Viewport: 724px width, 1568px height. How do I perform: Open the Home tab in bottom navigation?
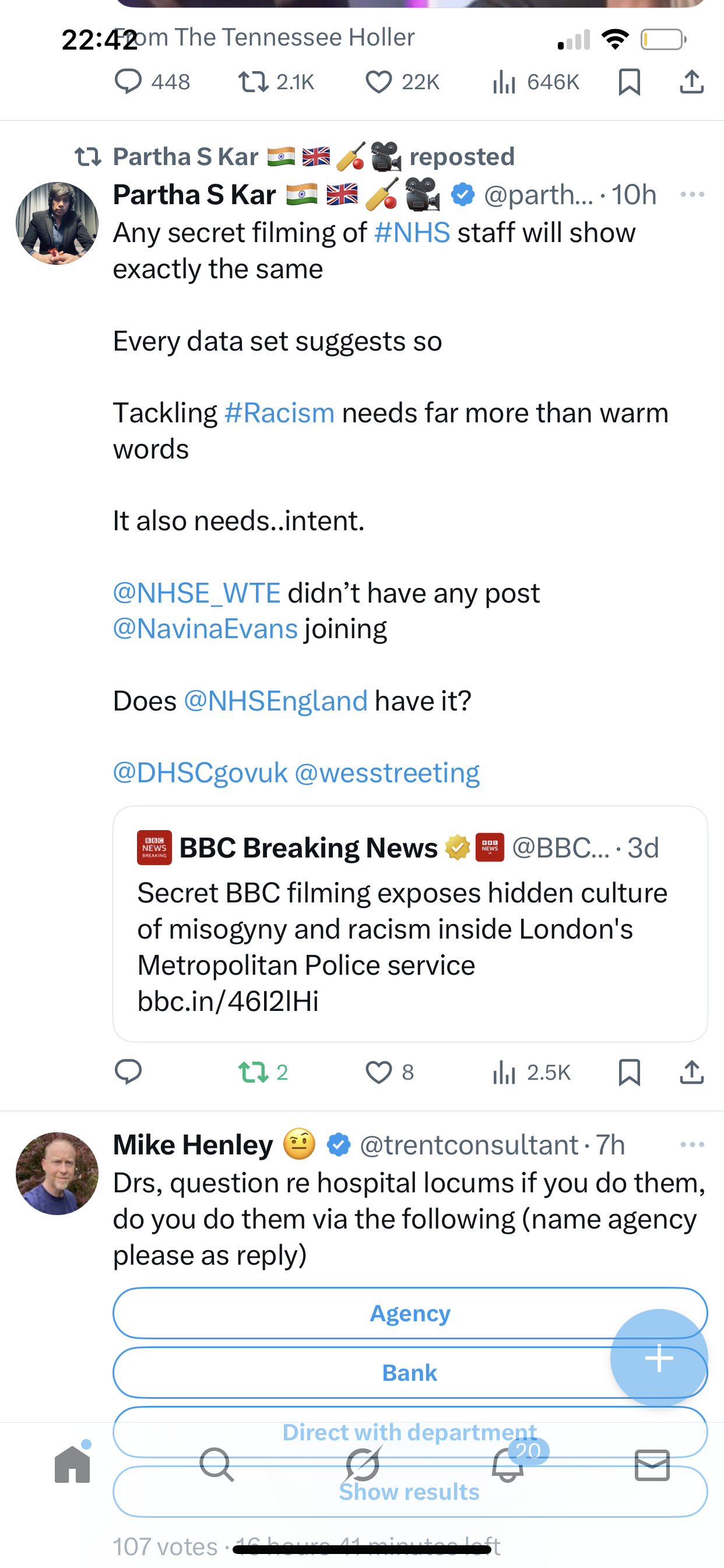coord(72,1465)
